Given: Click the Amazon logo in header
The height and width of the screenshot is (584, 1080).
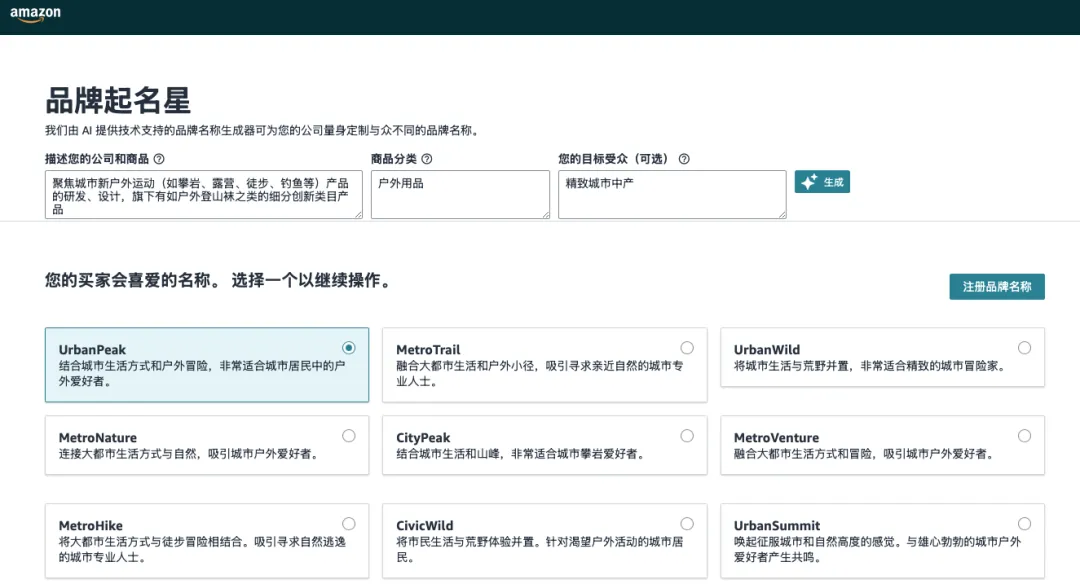Looking at the screenshot, I should 36,14.
